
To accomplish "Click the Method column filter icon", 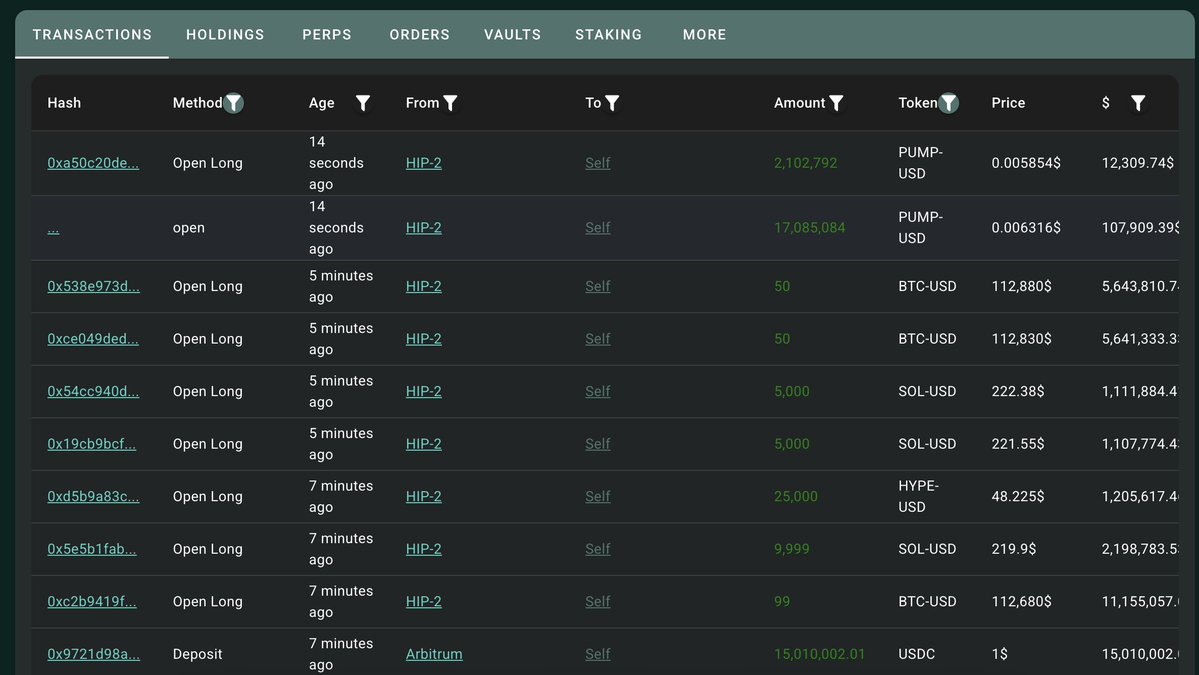I will (x=233, y=103).
